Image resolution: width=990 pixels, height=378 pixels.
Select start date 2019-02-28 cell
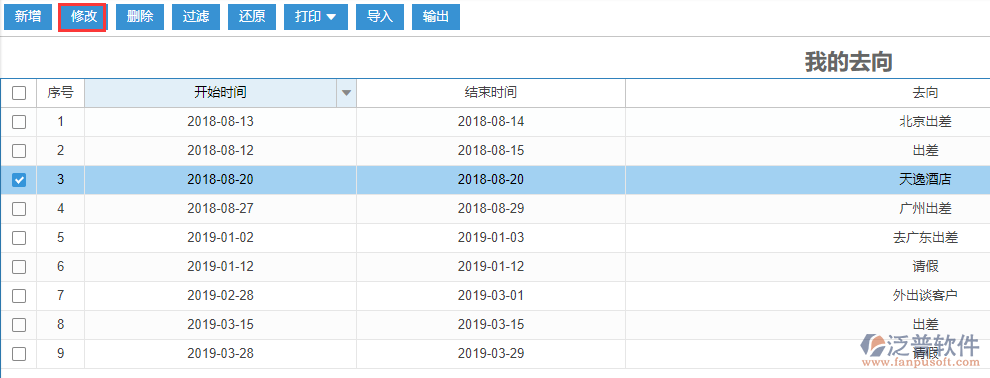coord(220,296)
